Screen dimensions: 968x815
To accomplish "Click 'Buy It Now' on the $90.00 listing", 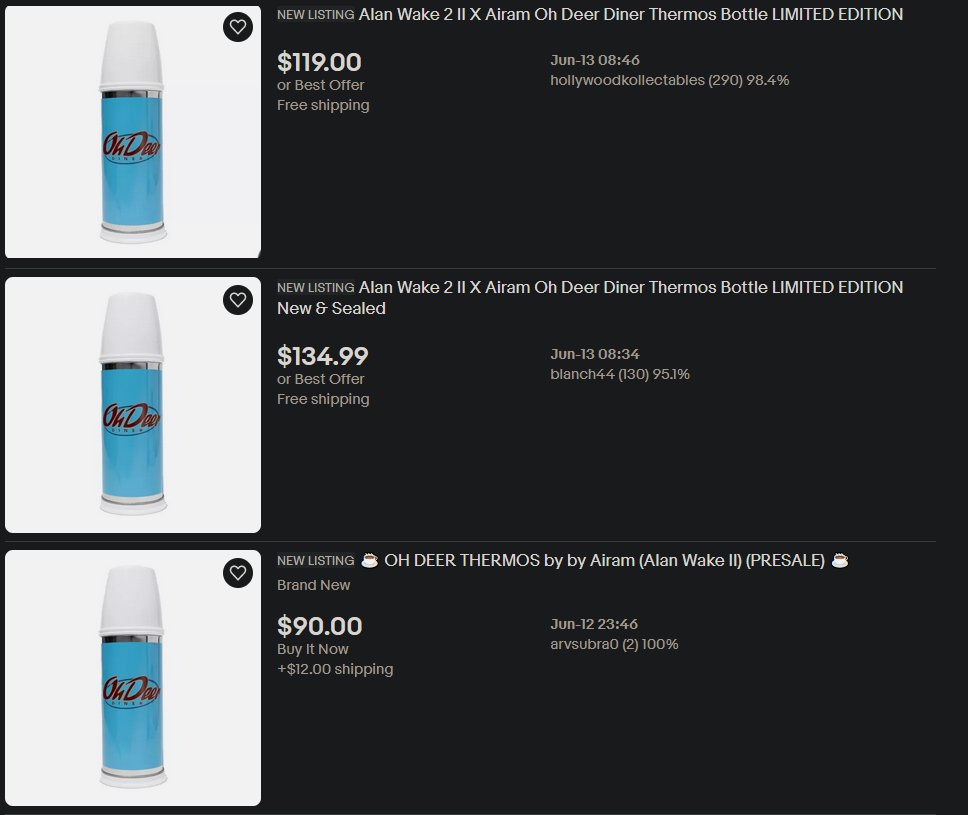I will coord(312,649).
